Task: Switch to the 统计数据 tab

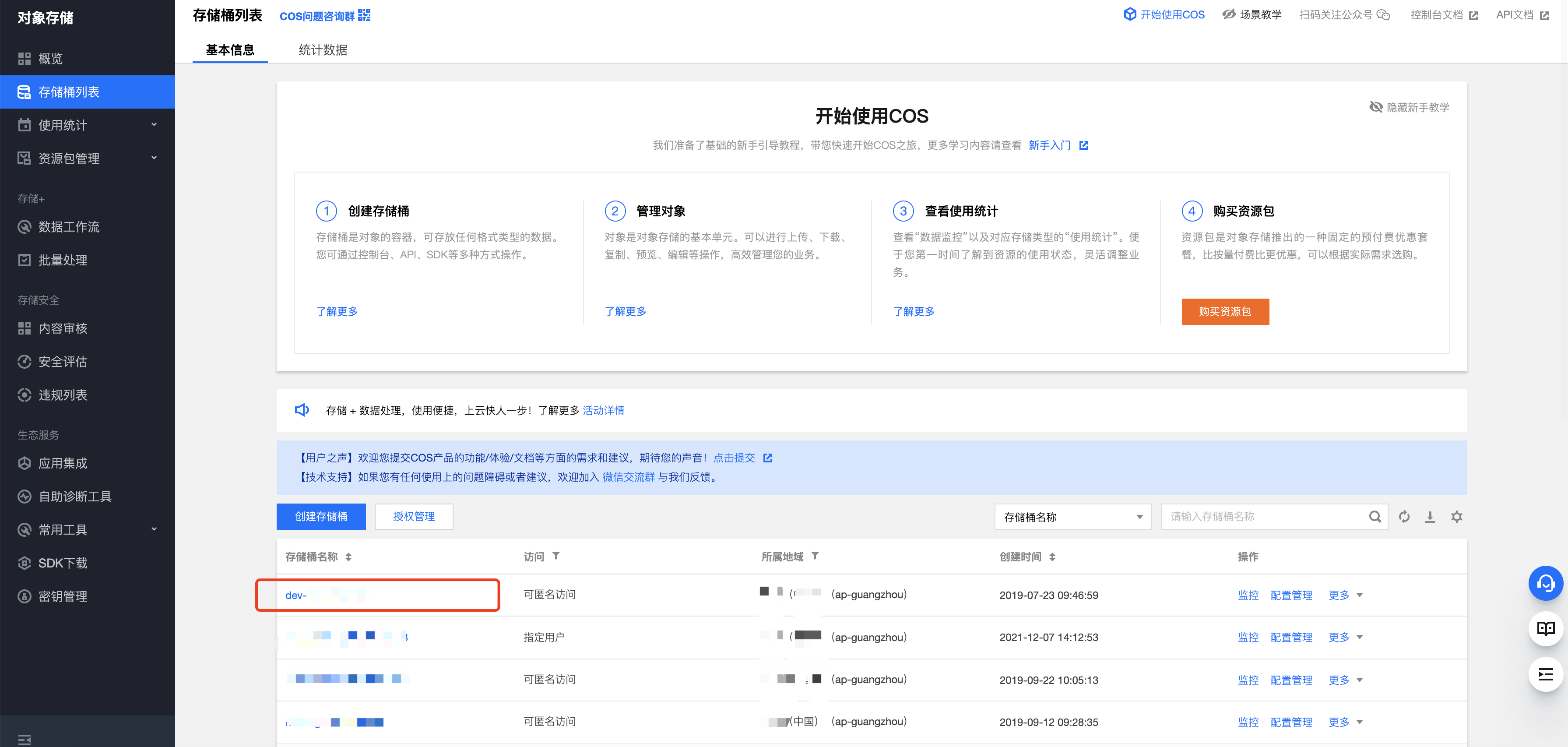Action: point(323,50)
